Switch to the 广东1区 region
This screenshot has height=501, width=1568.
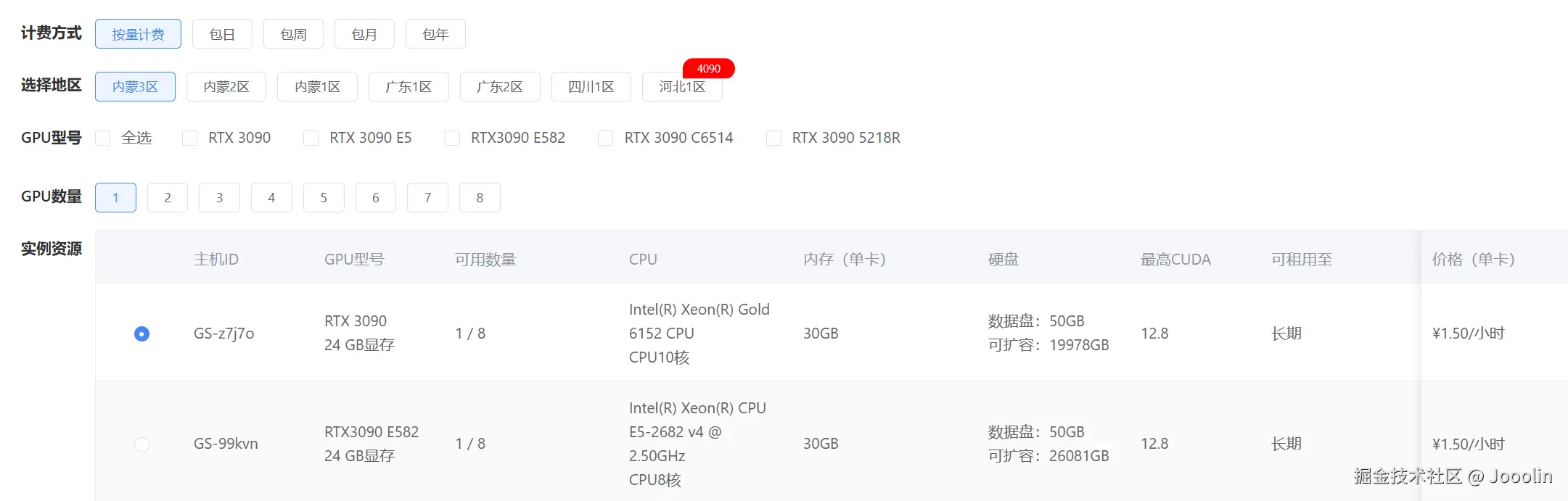click(x=409, y=87)
